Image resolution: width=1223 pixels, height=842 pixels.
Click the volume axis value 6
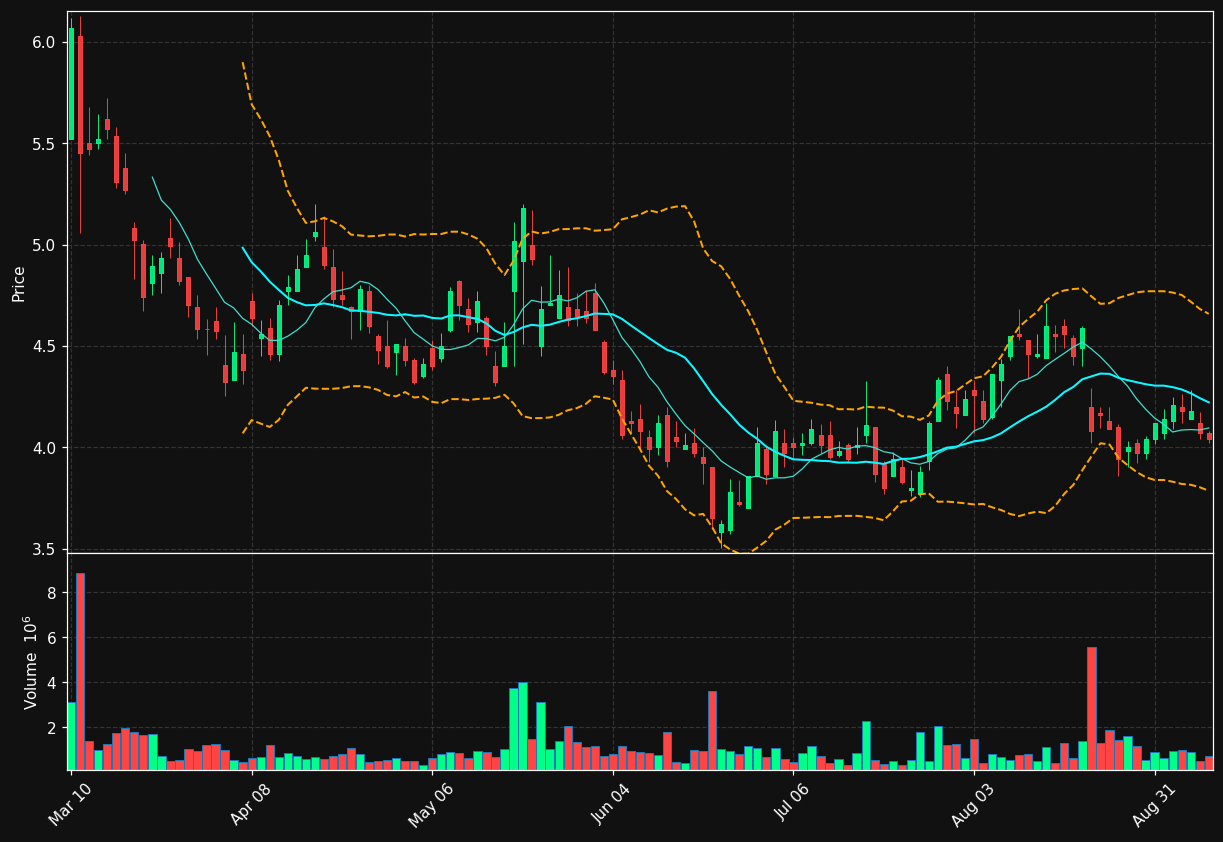click(50, 638)
